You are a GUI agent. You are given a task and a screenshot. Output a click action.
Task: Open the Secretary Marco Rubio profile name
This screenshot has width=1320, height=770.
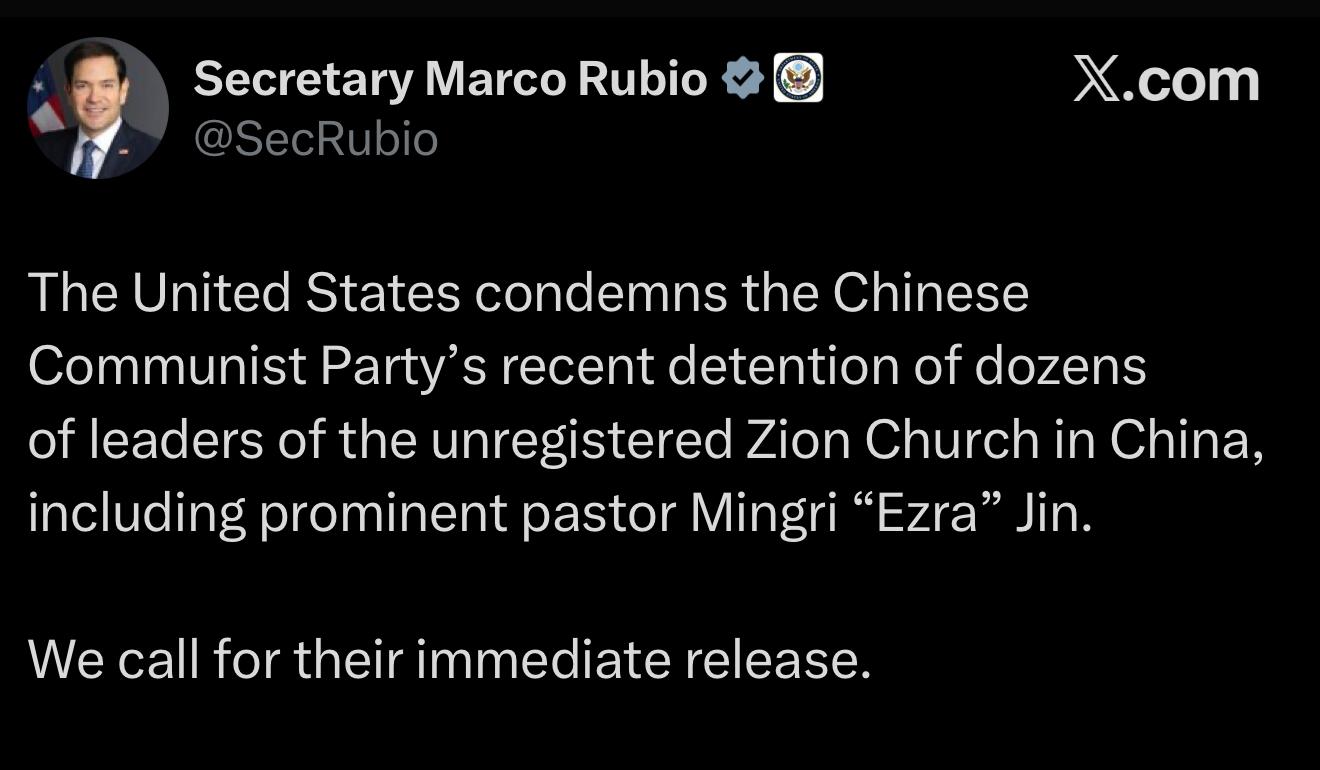tap(450, 79)
